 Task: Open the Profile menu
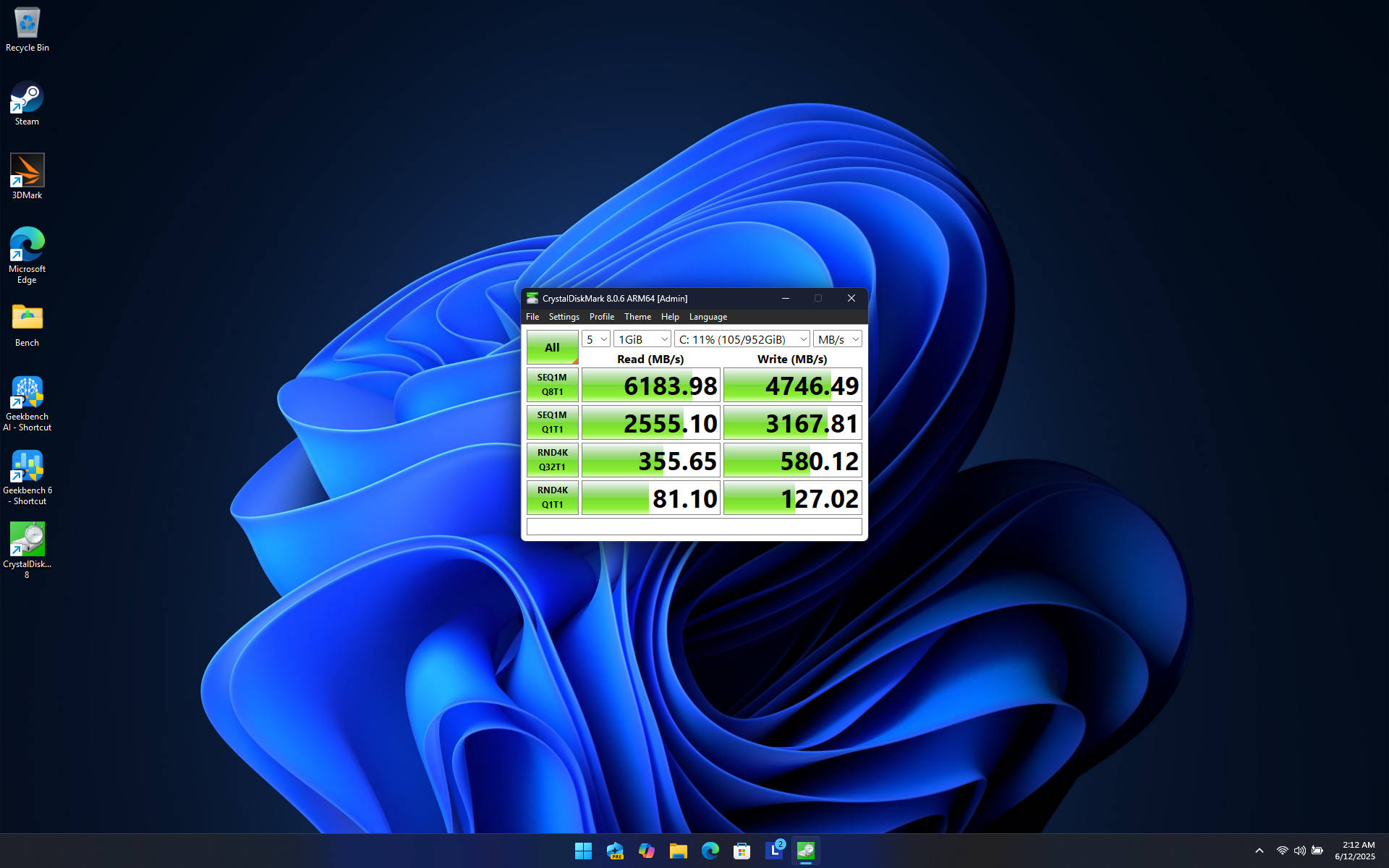[601, 317]
